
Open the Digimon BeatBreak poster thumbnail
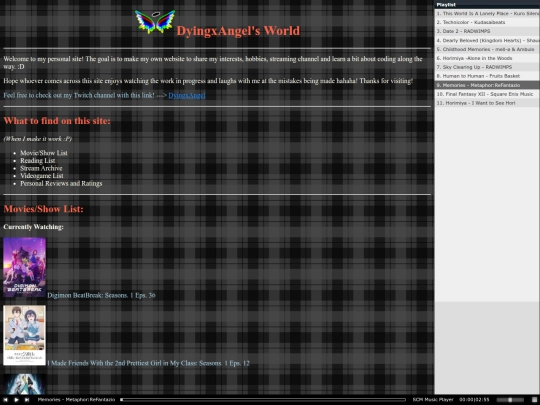pos(24,267)
